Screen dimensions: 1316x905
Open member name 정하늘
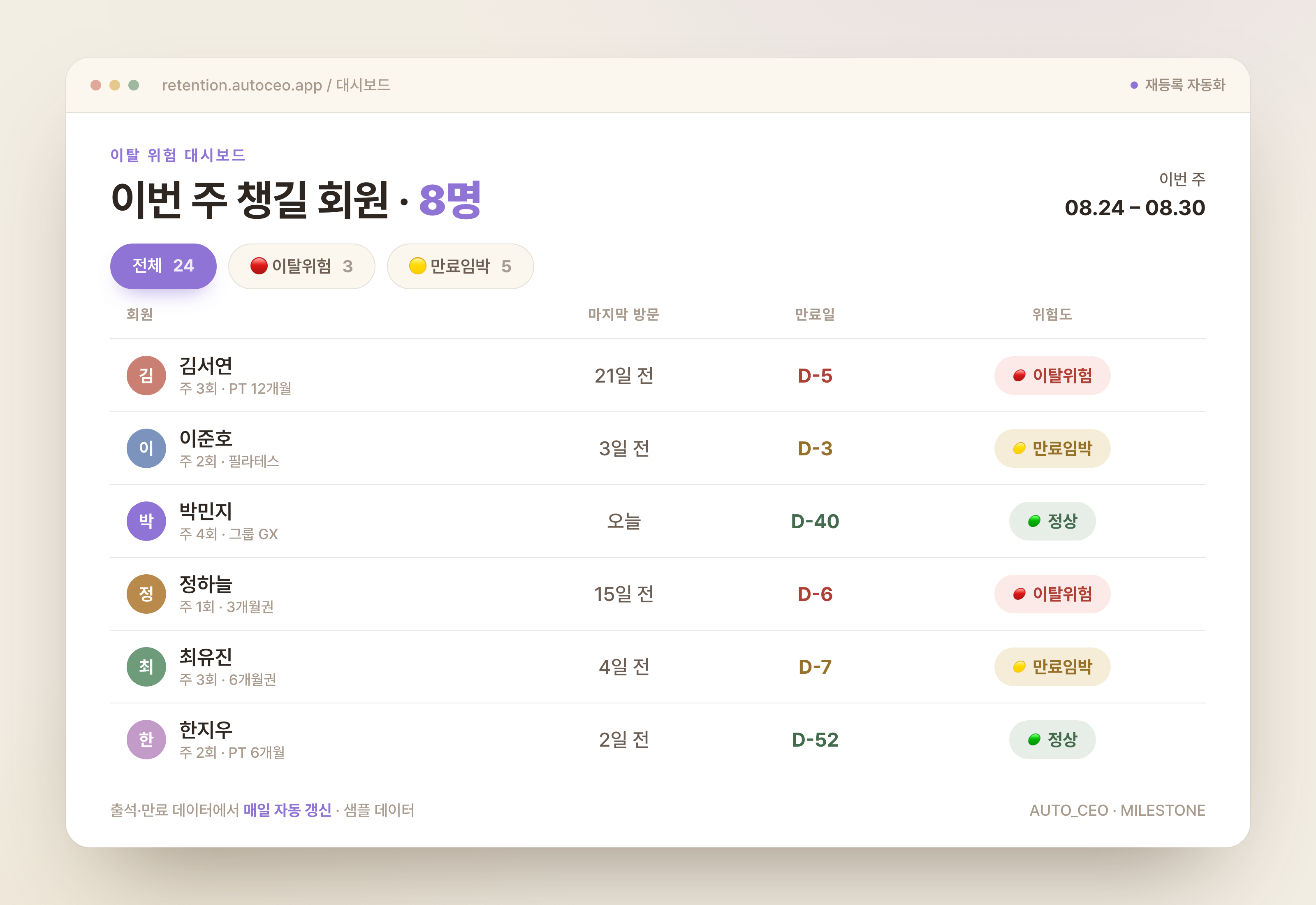pos(206,584)
